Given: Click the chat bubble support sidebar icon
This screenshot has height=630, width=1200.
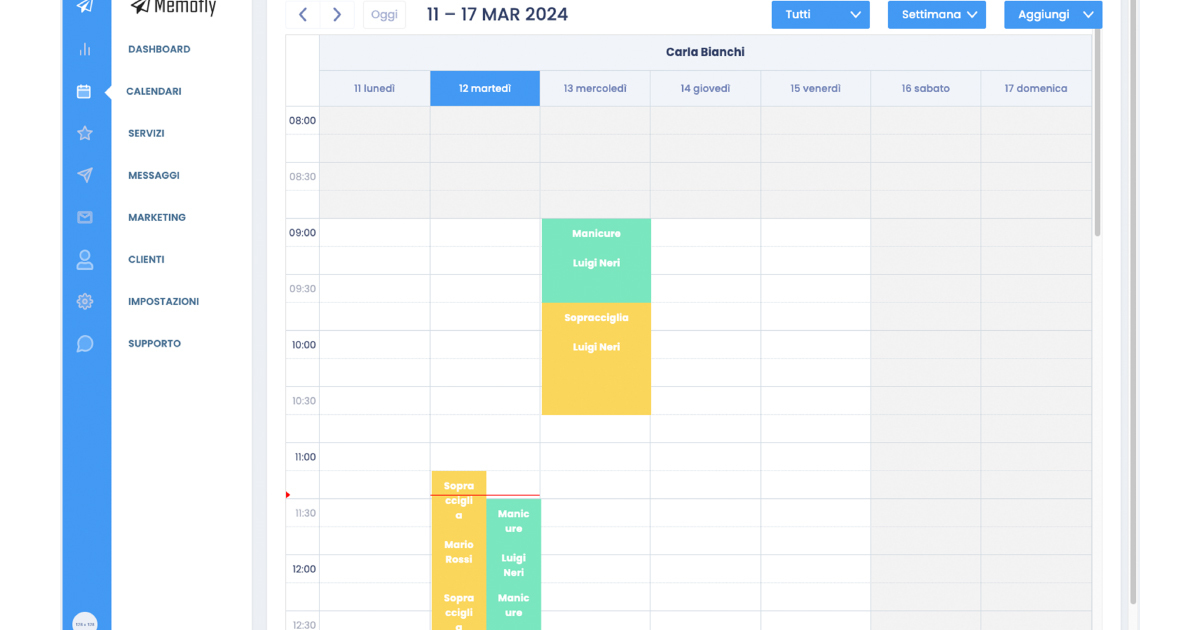Looking at the screenshot, I should point(85,344).
